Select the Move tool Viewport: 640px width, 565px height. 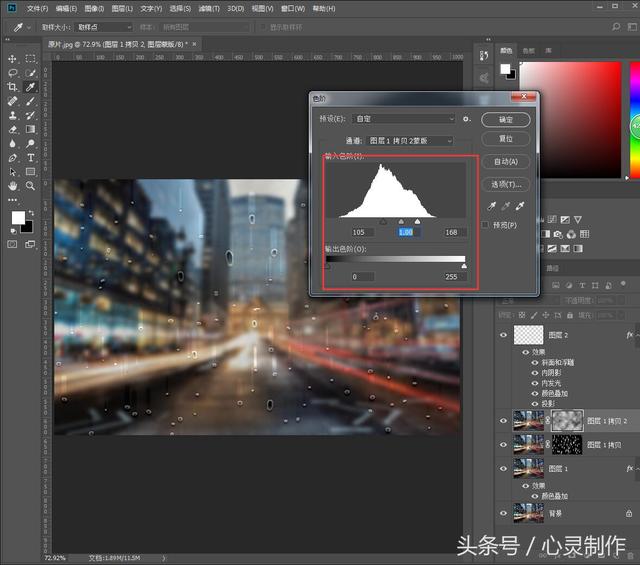13,59
